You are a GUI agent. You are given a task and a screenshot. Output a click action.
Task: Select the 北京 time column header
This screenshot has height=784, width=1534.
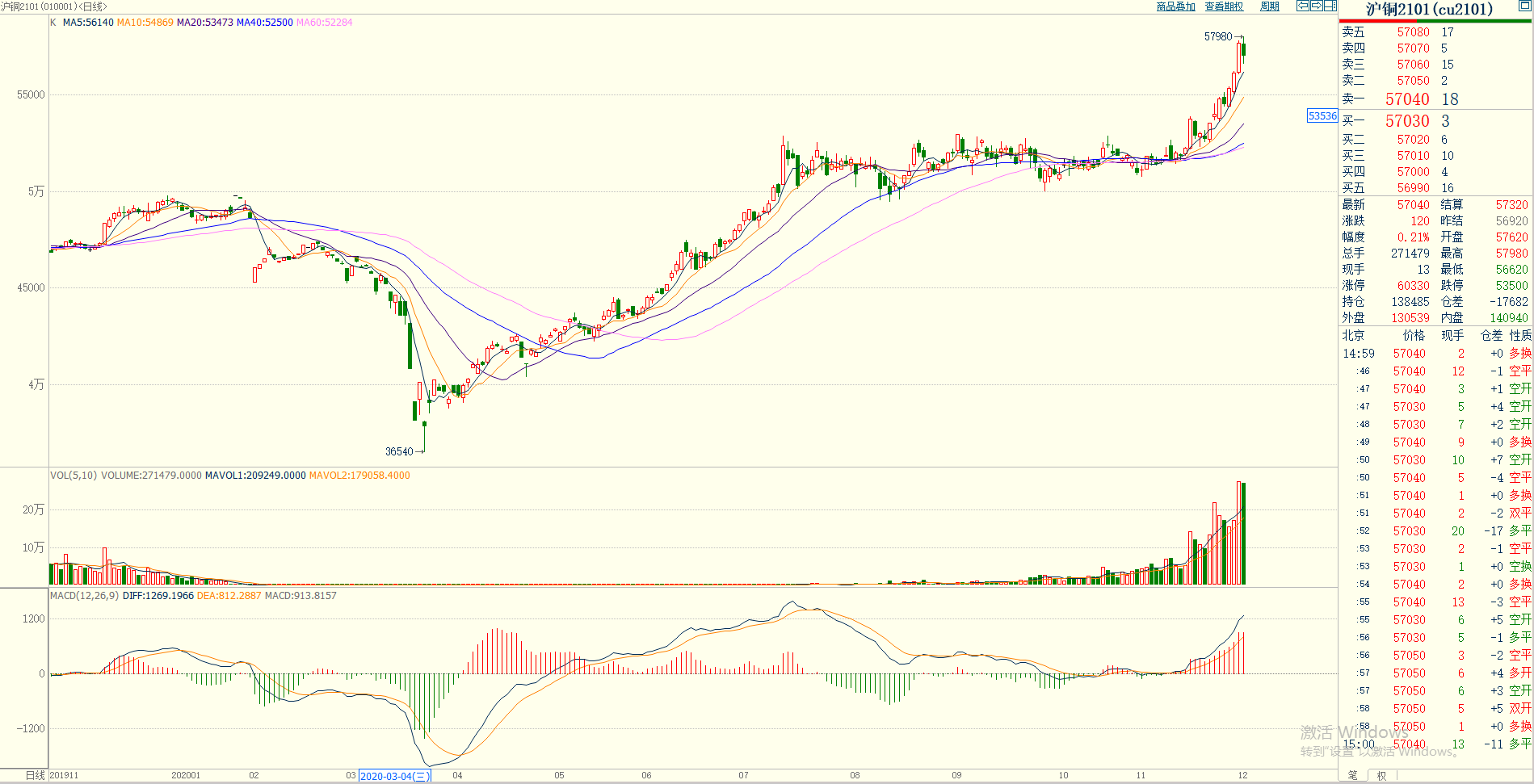(x=1353, y=335)
